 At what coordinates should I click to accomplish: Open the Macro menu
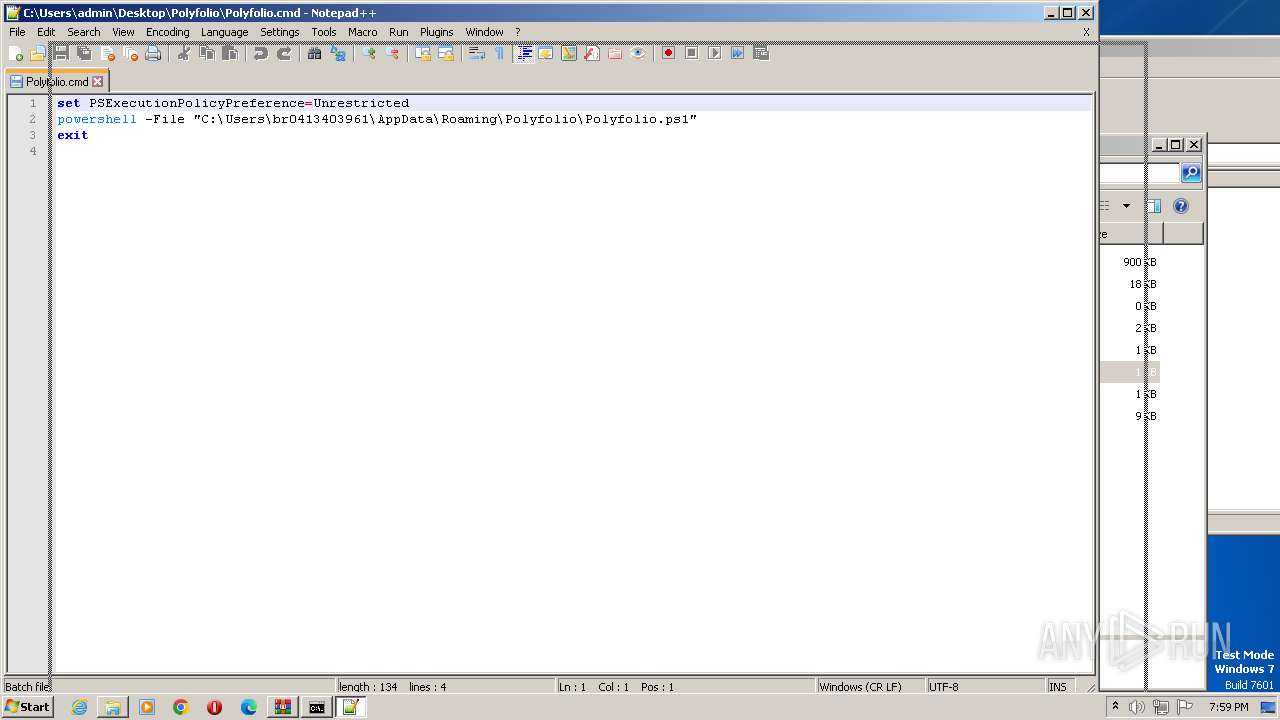[x=362, y=32]
